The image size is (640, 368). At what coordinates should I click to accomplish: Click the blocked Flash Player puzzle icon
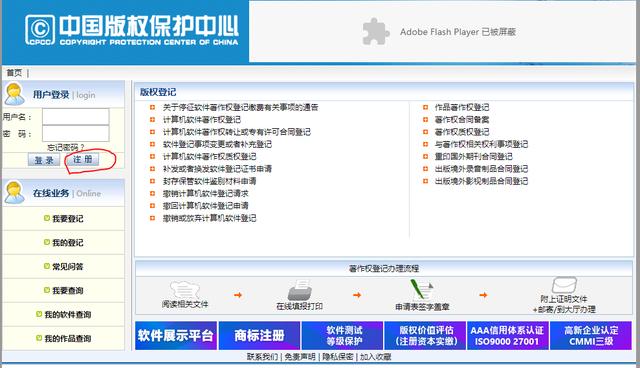376,31
